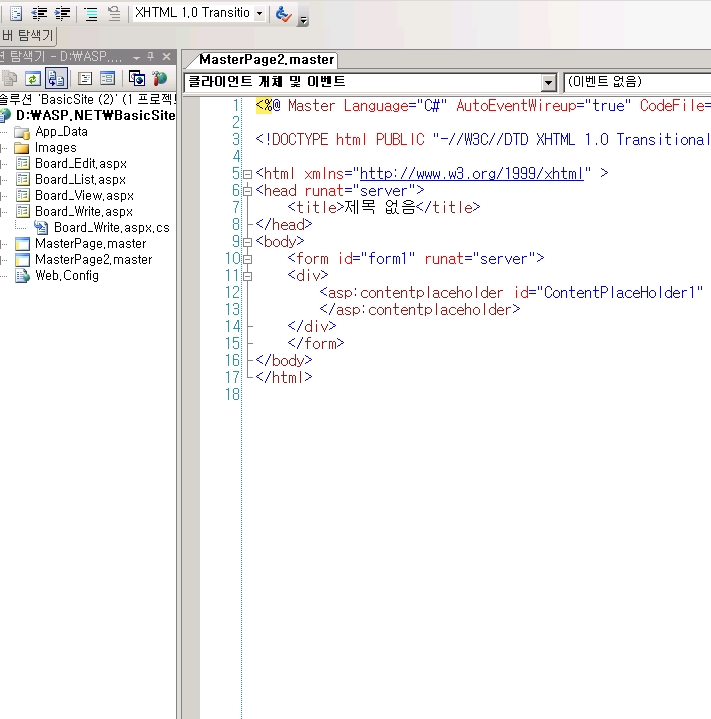
Task: Select Web.Config in the tree
Action: click(67, 276)
